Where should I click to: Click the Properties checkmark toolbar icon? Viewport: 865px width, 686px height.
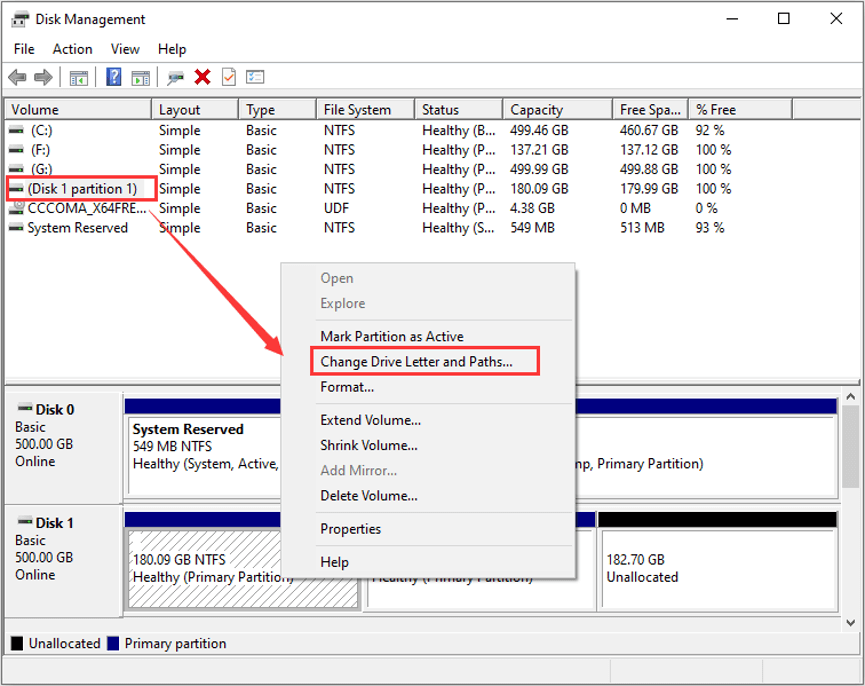tap(229, 77)
